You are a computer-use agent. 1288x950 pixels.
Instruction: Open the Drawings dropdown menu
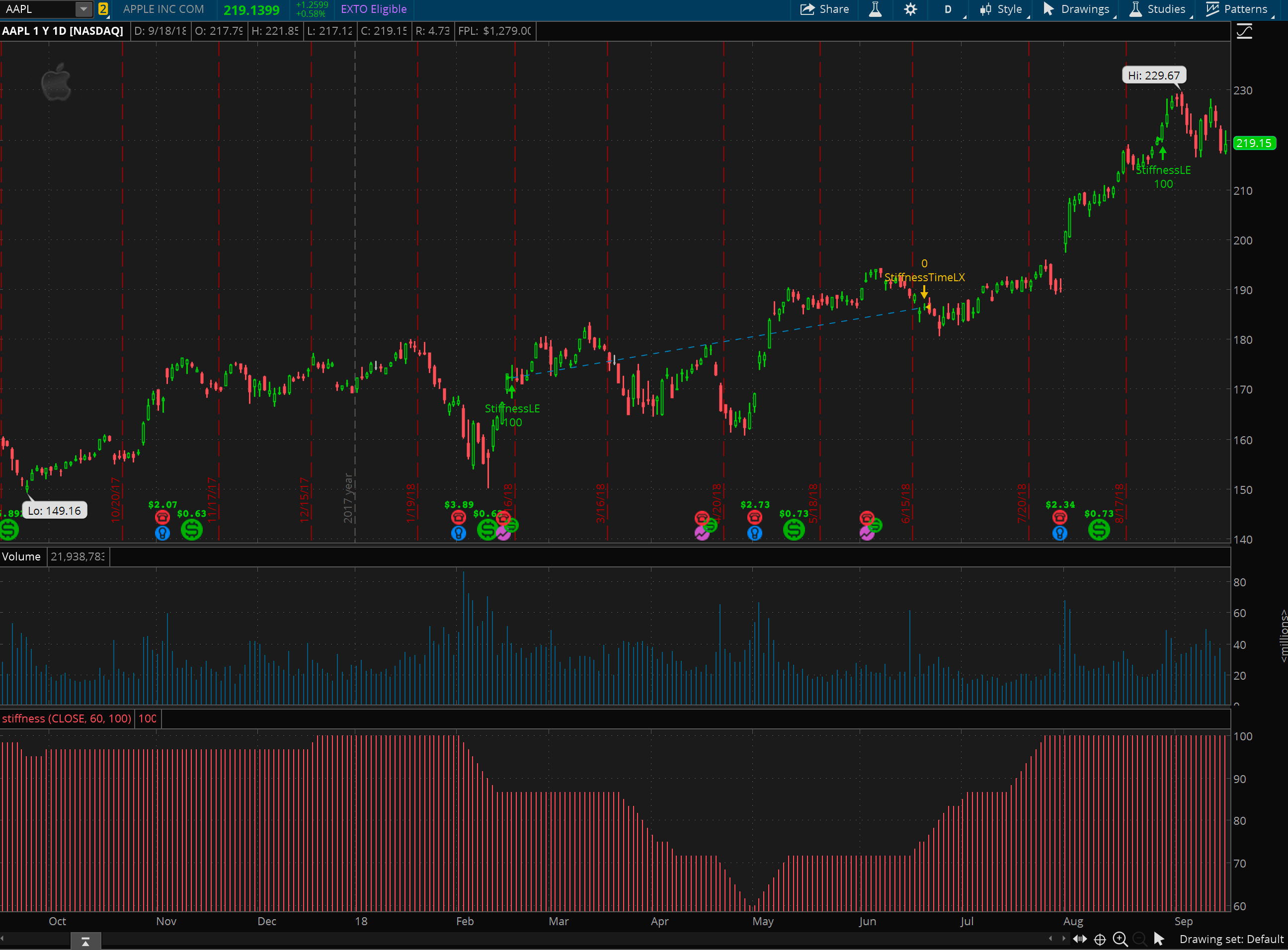tap(1077, 9)
